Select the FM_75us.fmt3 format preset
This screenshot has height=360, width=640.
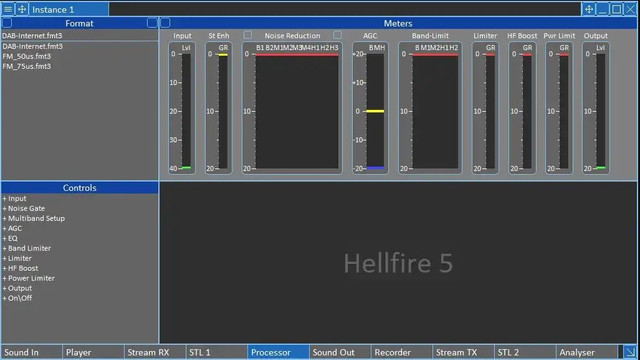pyautogui.click(x=27, y=66)
